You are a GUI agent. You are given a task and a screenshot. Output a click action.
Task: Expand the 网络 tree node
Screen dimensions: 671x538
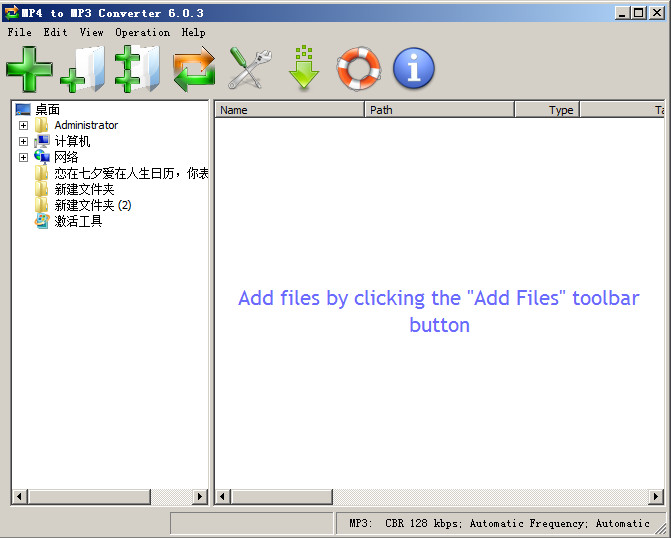(x=24, y=158)
